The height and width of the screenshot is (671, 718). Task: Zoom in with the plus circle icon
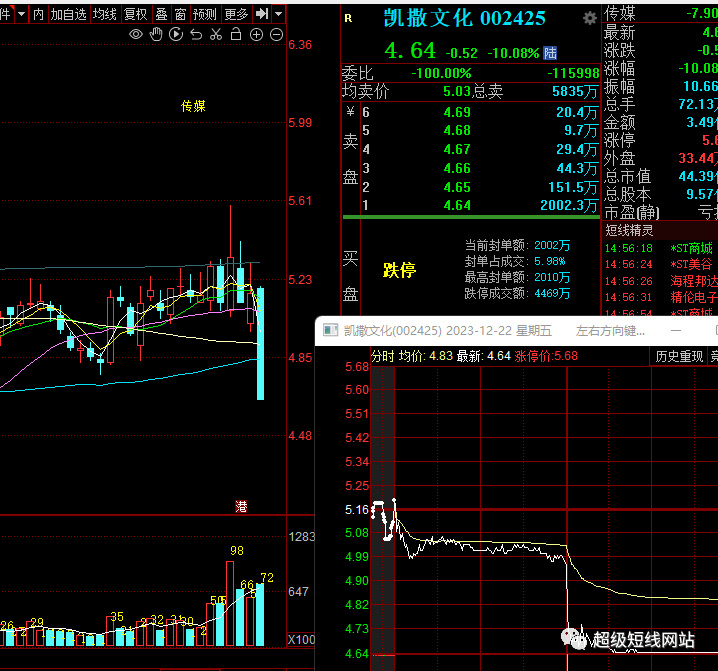tap(256, 34)
